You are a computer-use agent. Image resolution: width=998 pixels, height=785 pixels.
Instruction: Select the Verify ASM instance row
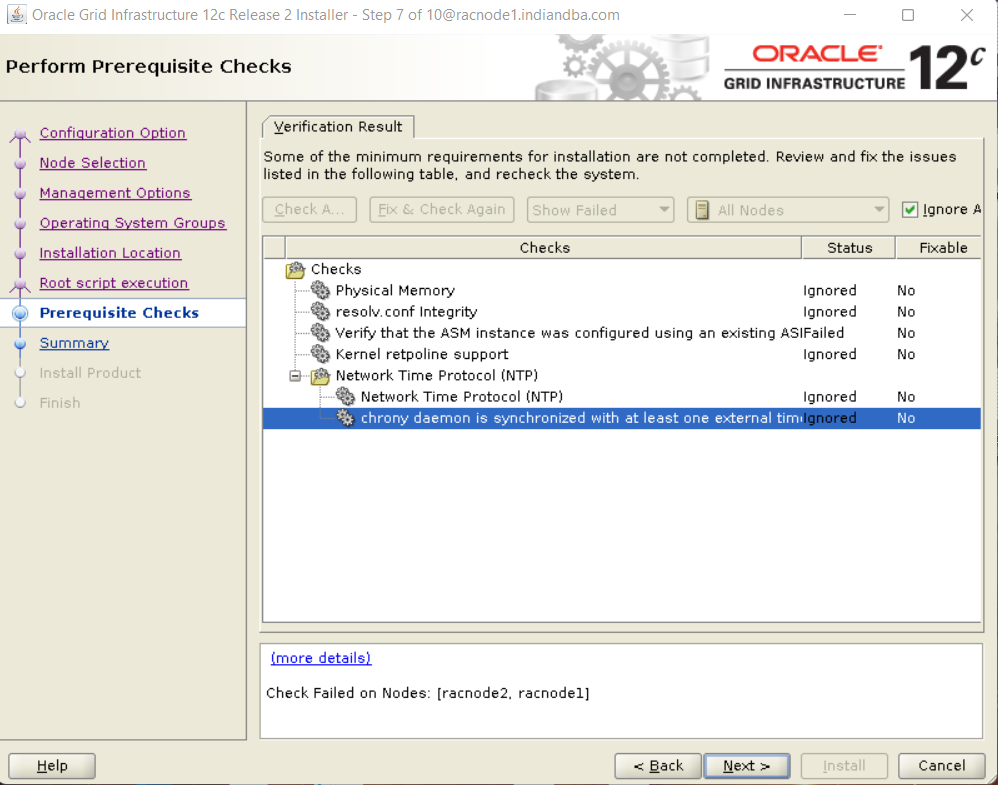tap(622, 333)
